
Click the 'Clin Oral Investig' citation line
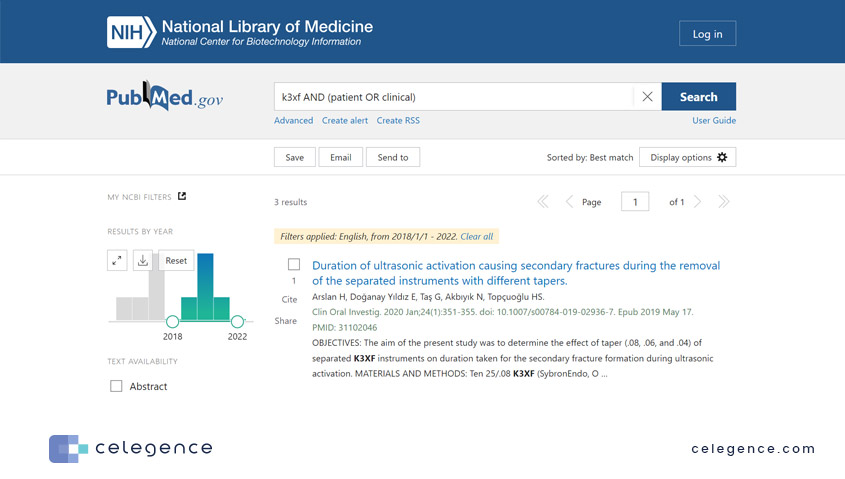[503, 312]
